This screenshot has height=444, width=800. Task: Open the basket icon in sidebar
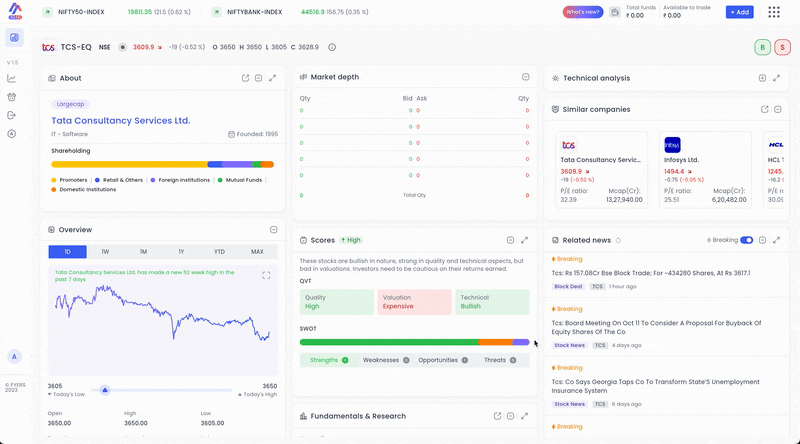(12, 97)
